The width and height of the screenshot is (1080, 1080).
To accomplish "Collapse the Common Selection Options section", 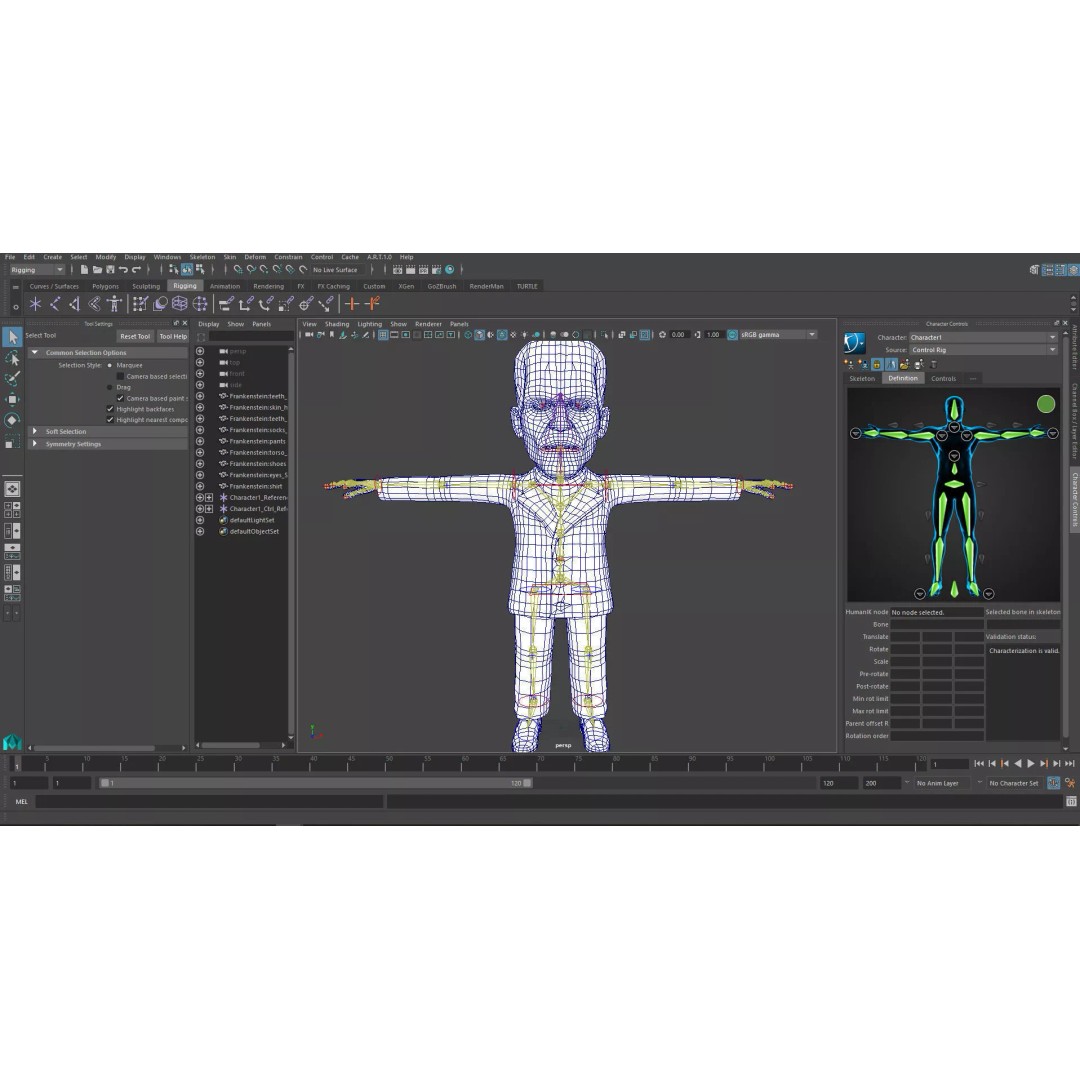I will 34,352.
